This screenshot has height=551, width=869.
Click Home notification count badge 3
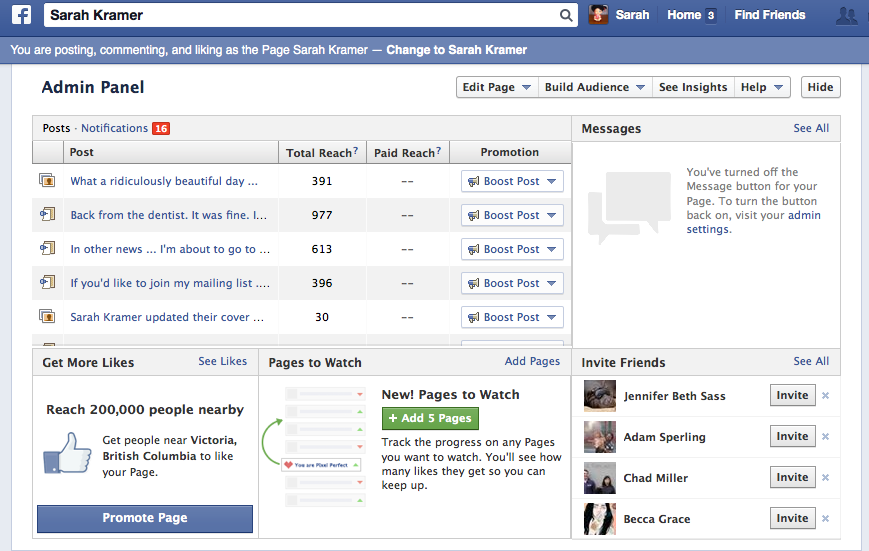[x=710, y=16]
